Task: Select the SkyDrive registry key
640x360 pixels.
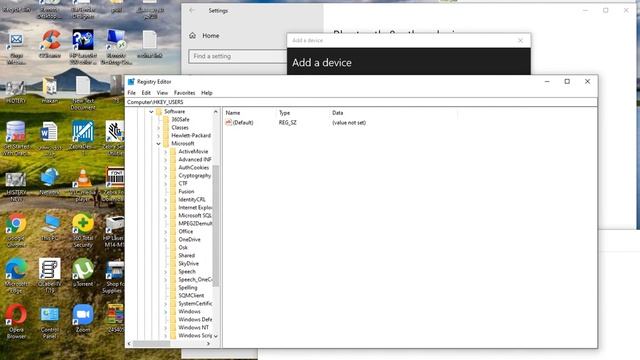Action: pyautogui.click(x=188, y=264)
